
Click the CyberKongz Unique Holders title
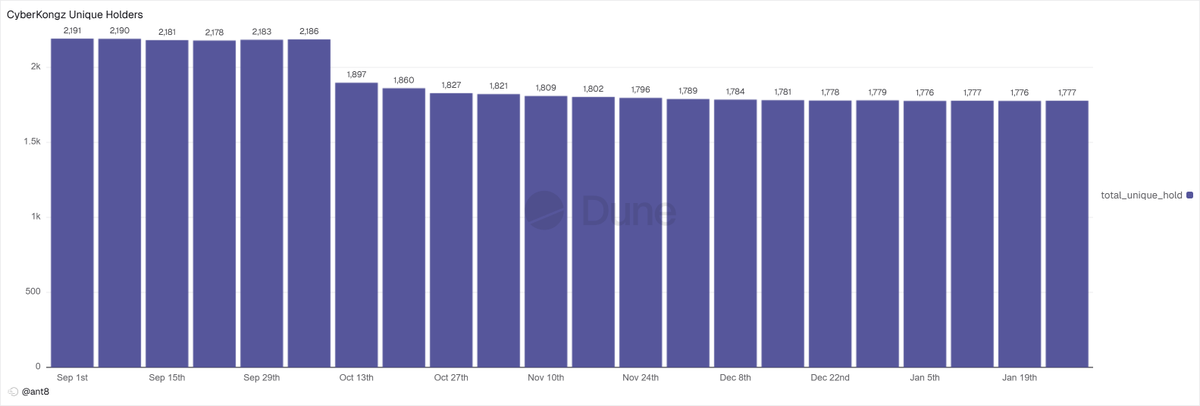coord(75,15)
